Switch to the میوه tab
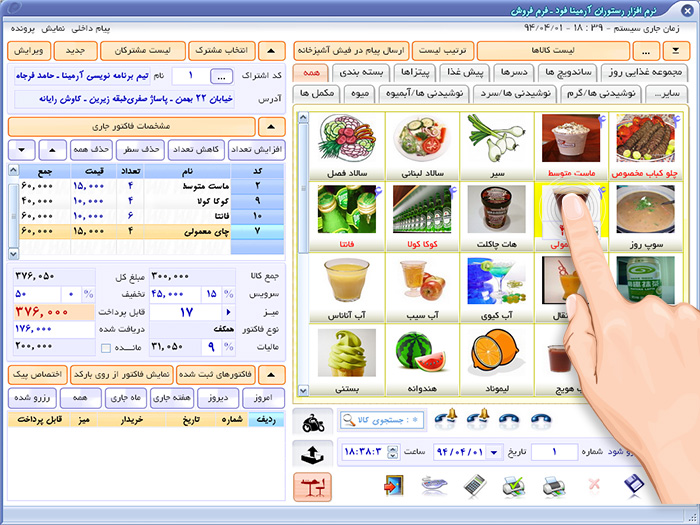Viewport: 700px width, 525px height. click(360, 94)
